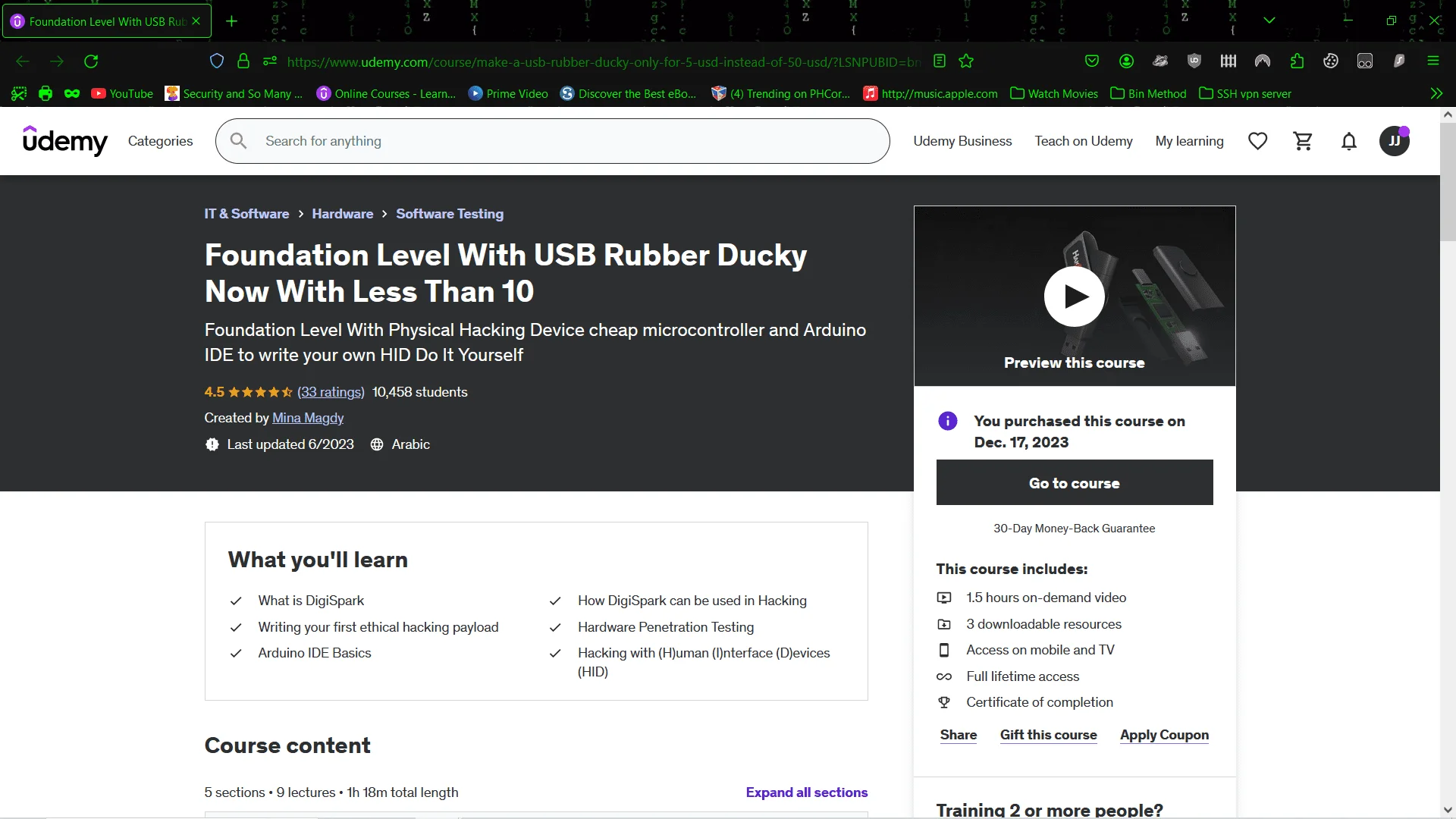This screenshot has width=1456, height=819.
Task: Show more bookmarks with the double chevron
Action: [1436, 93]
